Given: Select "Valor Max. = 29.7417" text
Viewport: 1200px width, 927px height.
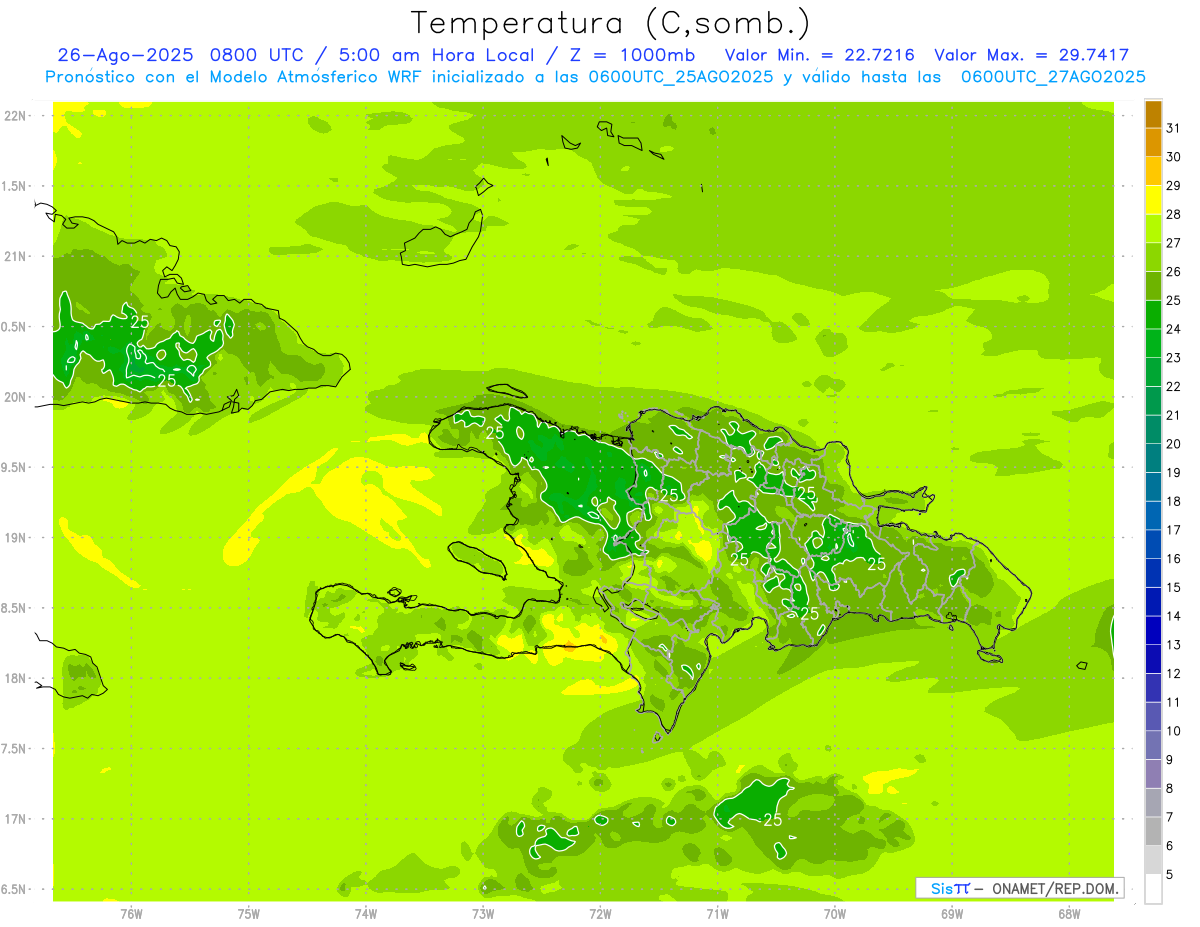Looking at the screenshot, I should click(x=1033, y=55).
